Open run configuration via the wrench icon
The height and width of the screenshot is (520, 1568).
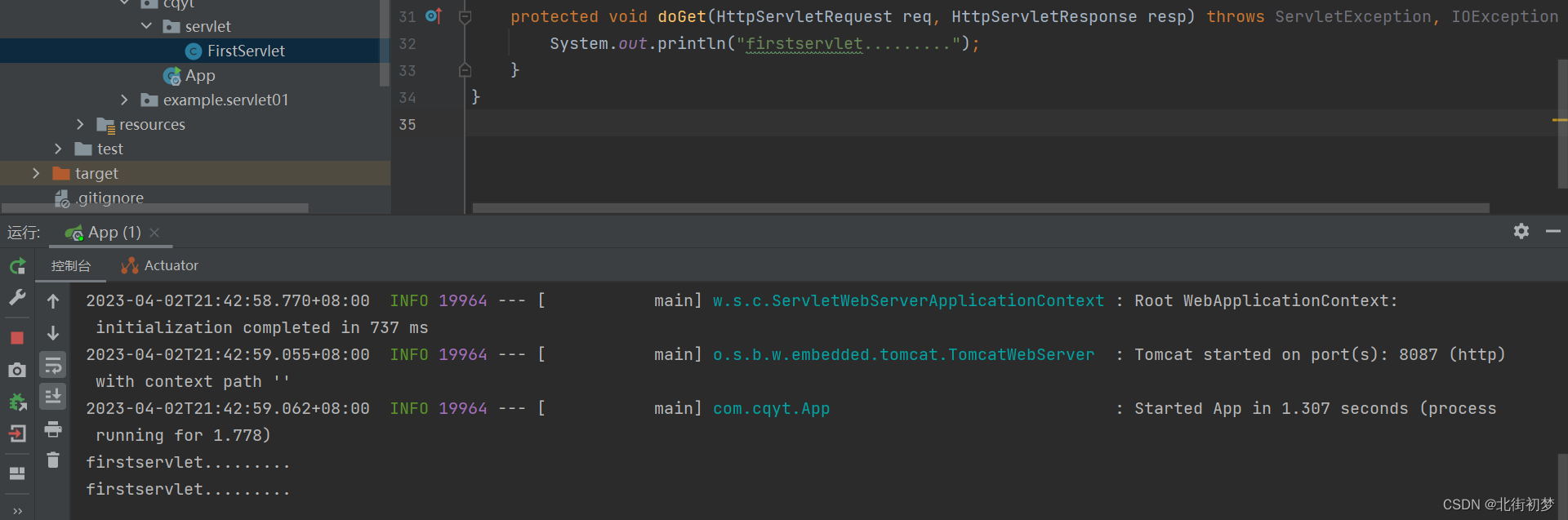tap(16, 299)
